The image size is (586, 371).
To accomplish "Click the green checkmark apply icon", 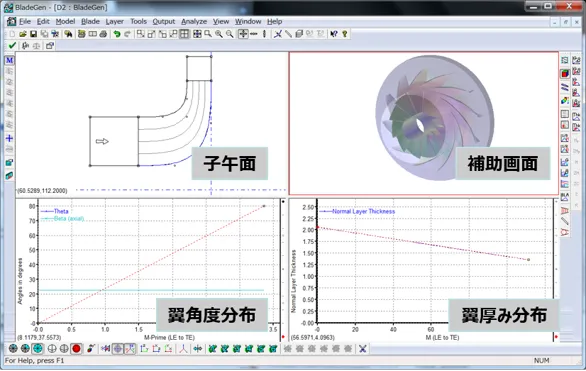I will [12, 46].
